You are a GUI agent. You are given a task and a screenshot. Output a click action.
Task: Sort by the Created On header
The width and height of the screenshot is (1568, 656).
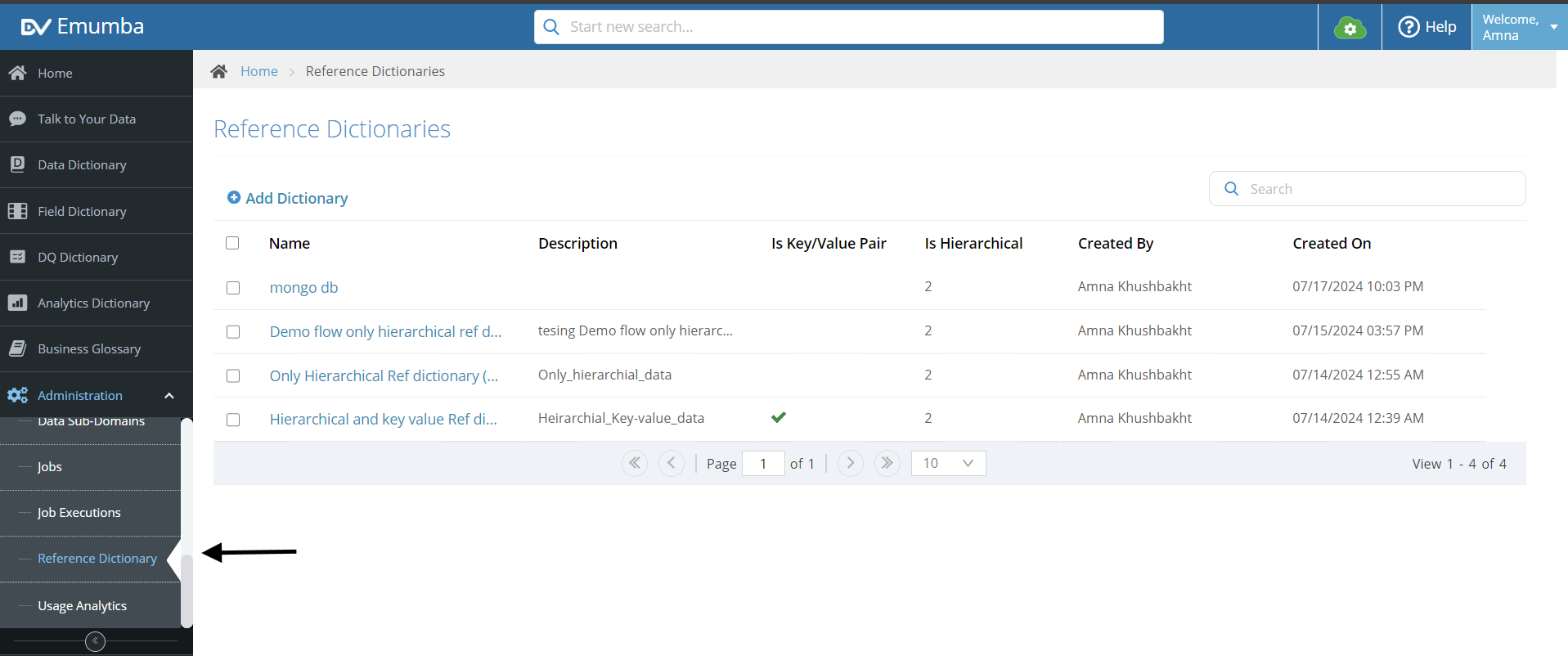[x=1332, y=243]
